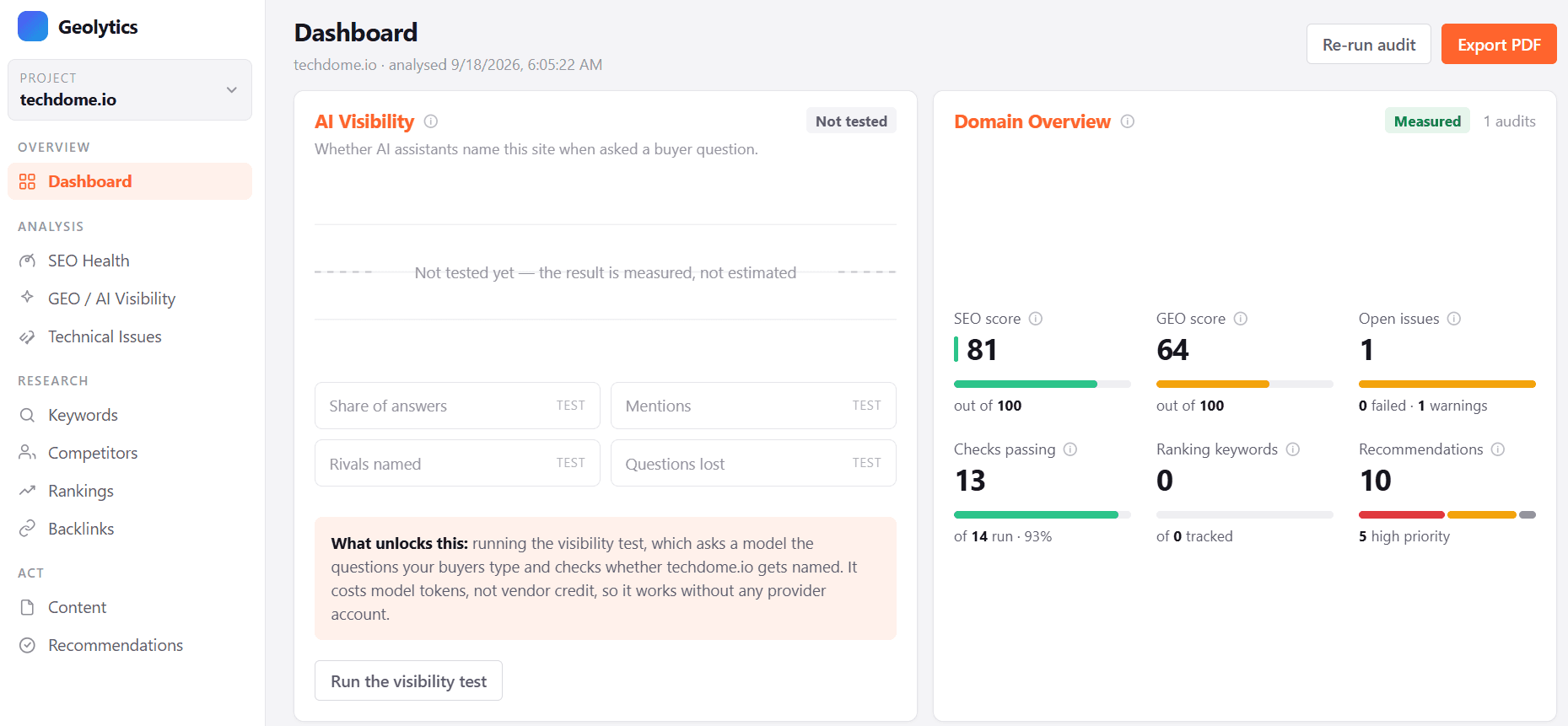This screenshot has width=1568, height=726.
Task: Open SEO Health page
Action: (130, 261)
